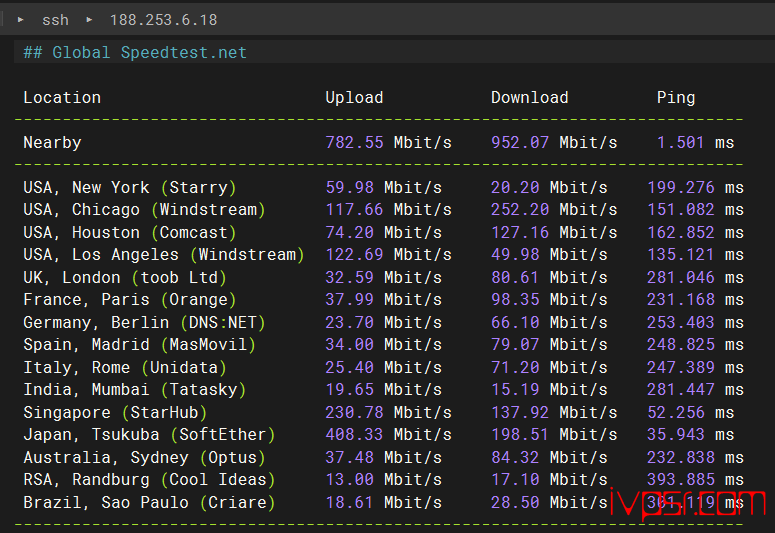This screenshot has height=533, width=775.
Task: Click Nearby ping value 1.501
Action: [681, 142]
